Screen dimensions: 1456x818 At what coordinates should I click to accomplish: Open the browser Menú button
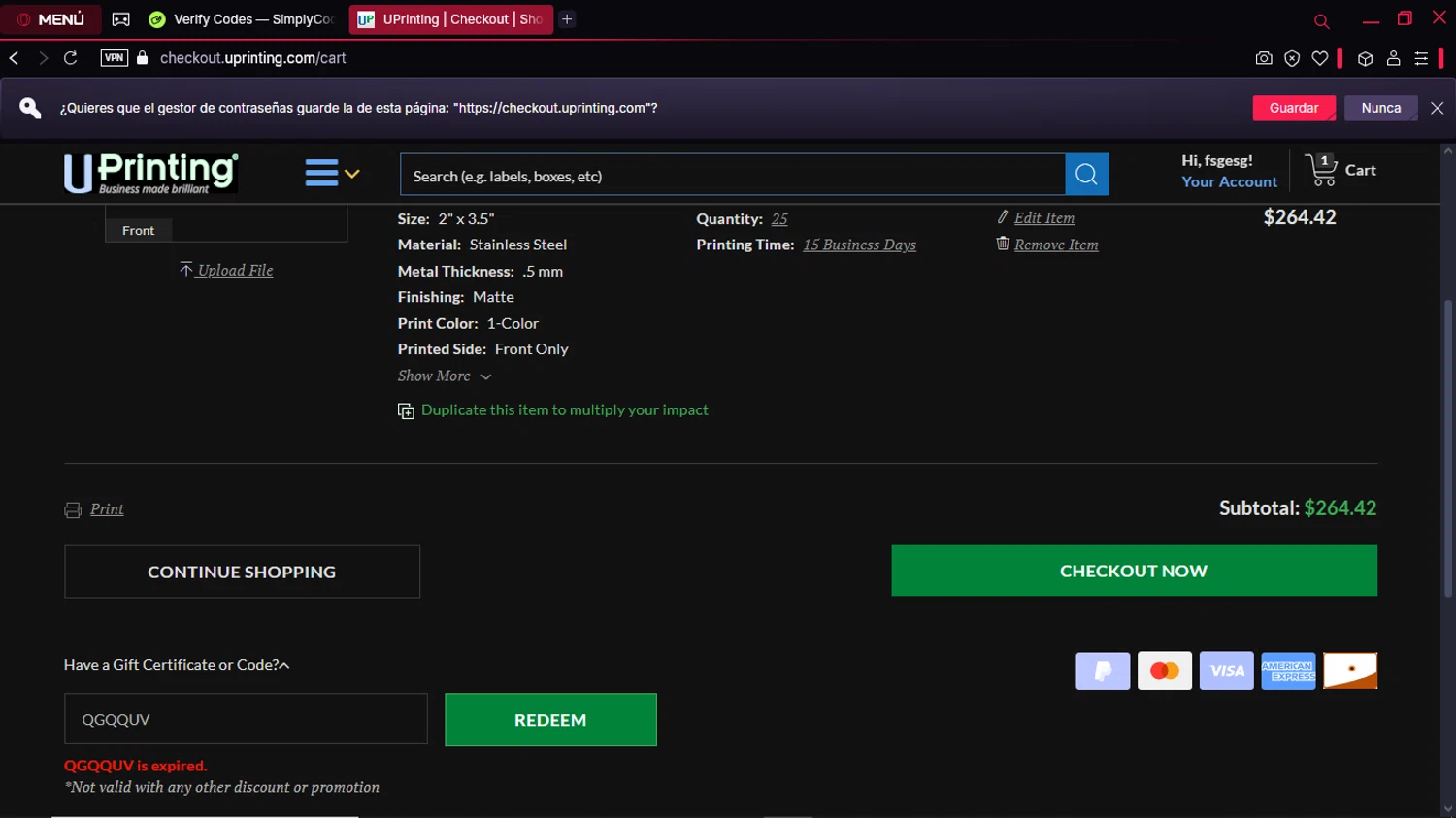click(50, 19)
